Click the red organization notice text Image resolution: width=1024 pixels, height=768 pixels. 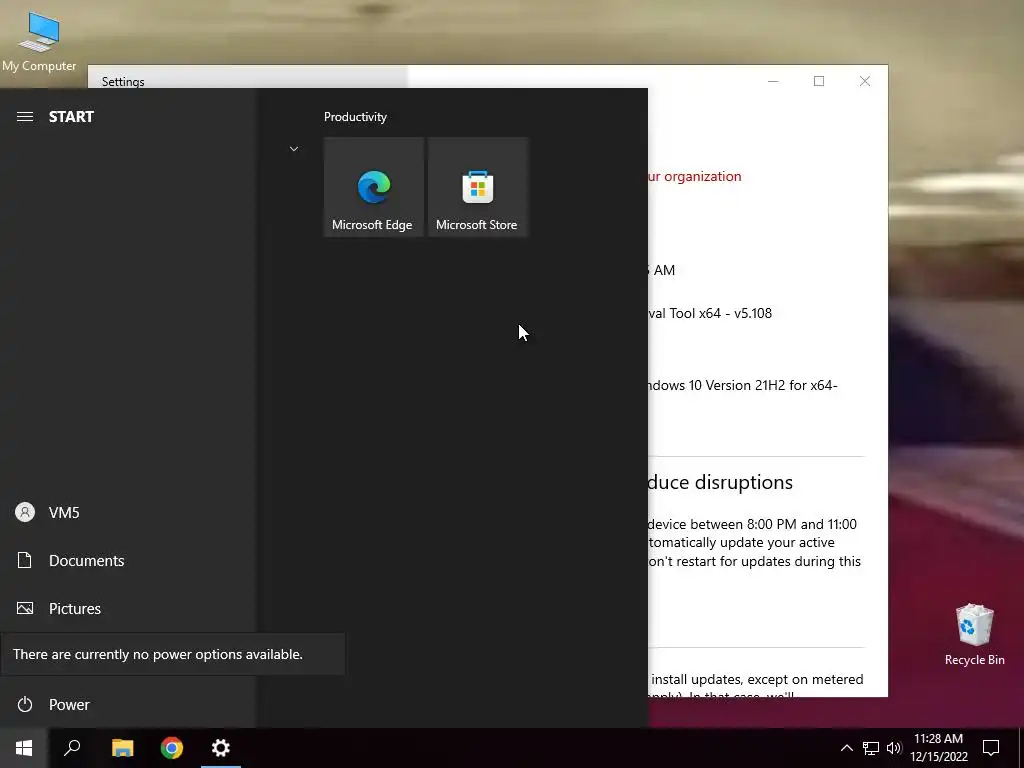[695, 176]
